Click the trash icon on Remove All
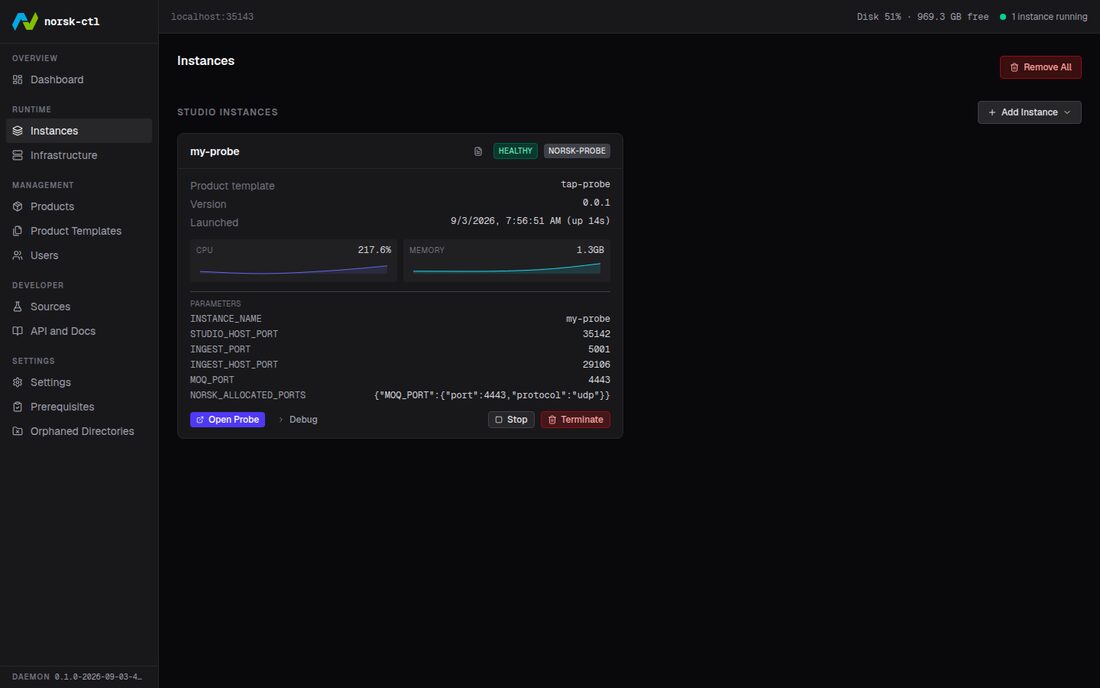This screenshot has width=1100, height=688. 1014,68
